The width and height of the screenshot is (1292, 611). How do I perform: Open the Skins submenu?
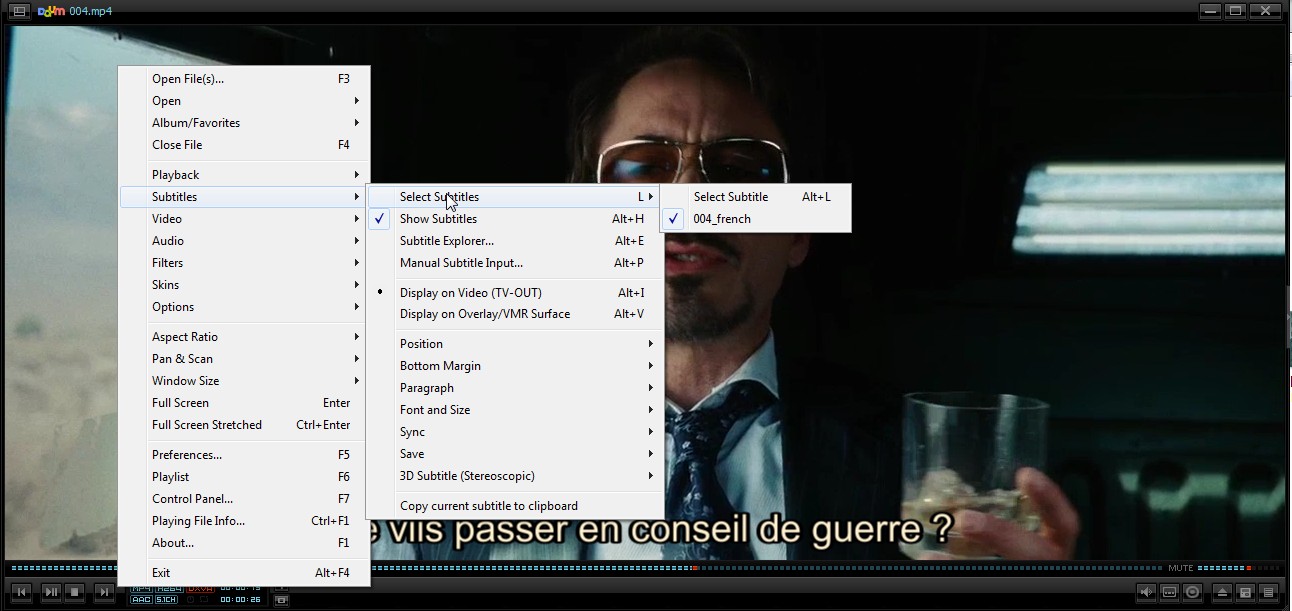tap(244, 285)
